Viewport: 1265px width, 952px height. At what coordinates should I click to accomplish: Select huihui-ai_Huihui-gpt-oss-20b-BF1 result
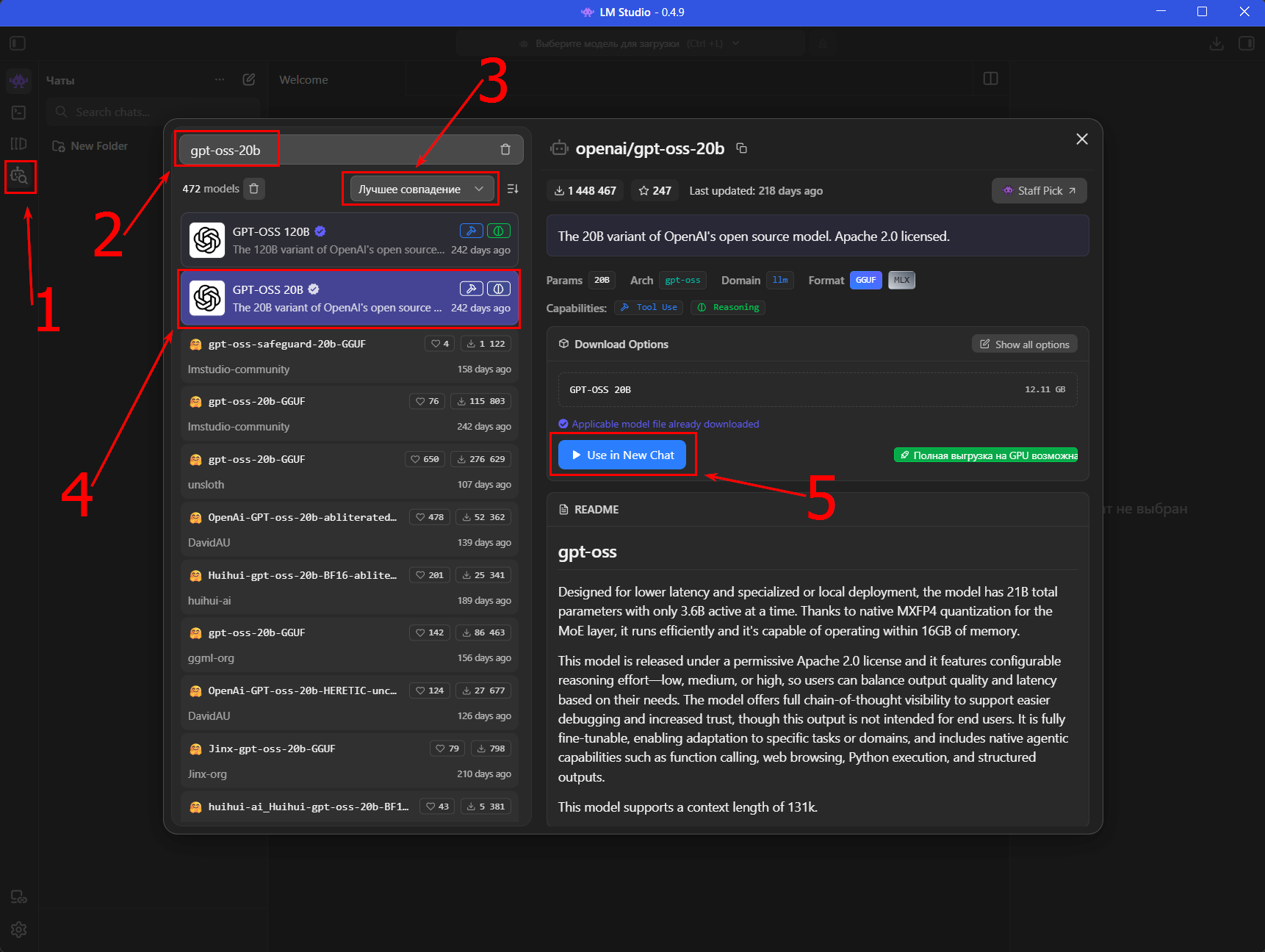350,807
